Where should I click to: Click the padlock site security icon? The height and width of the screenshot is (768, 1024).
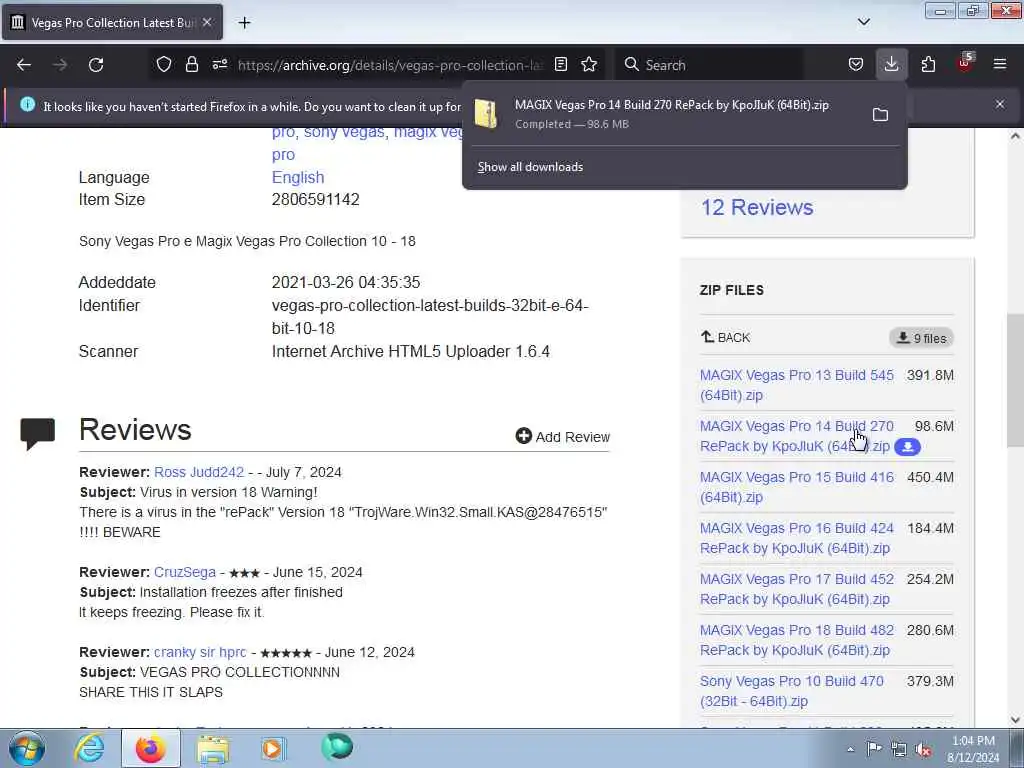[x=191, y=64]
